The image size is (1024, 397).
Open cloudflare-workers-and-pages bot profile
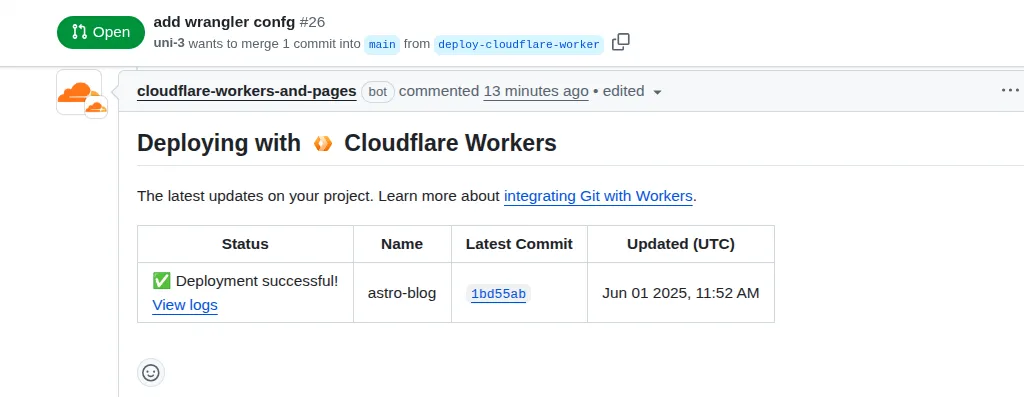(x=247, y=91)
